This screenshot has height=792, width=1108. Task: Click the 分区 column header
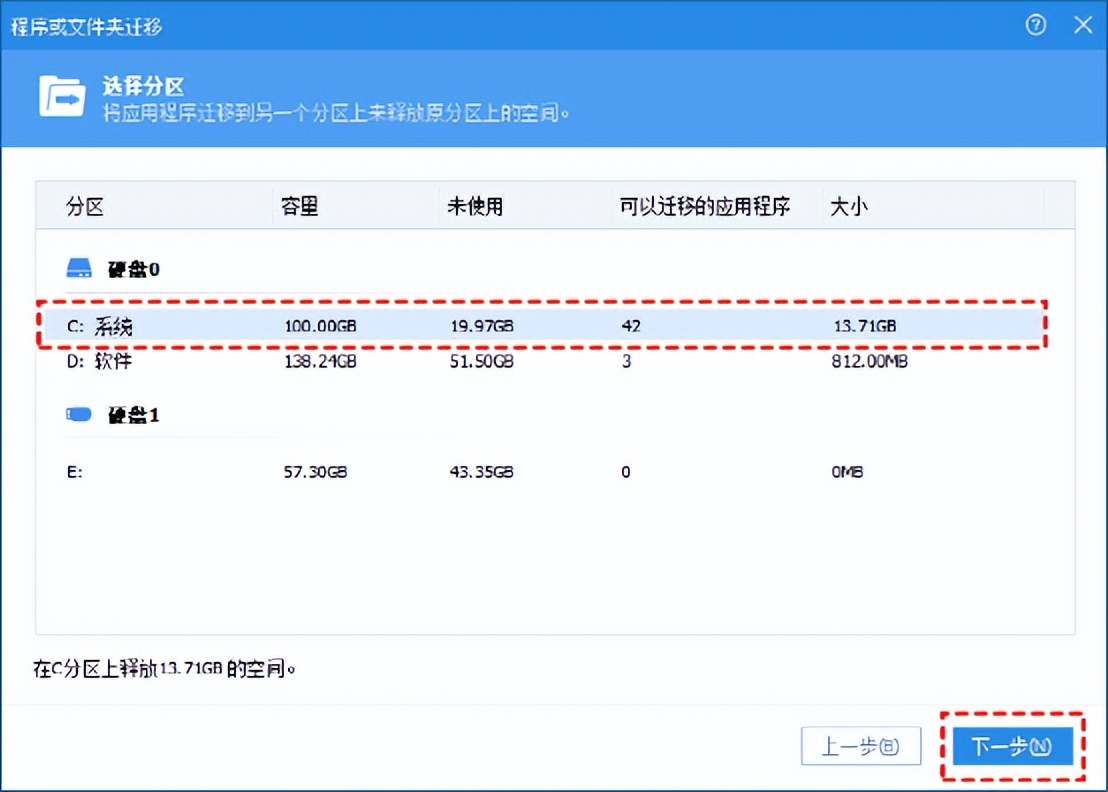85,205
